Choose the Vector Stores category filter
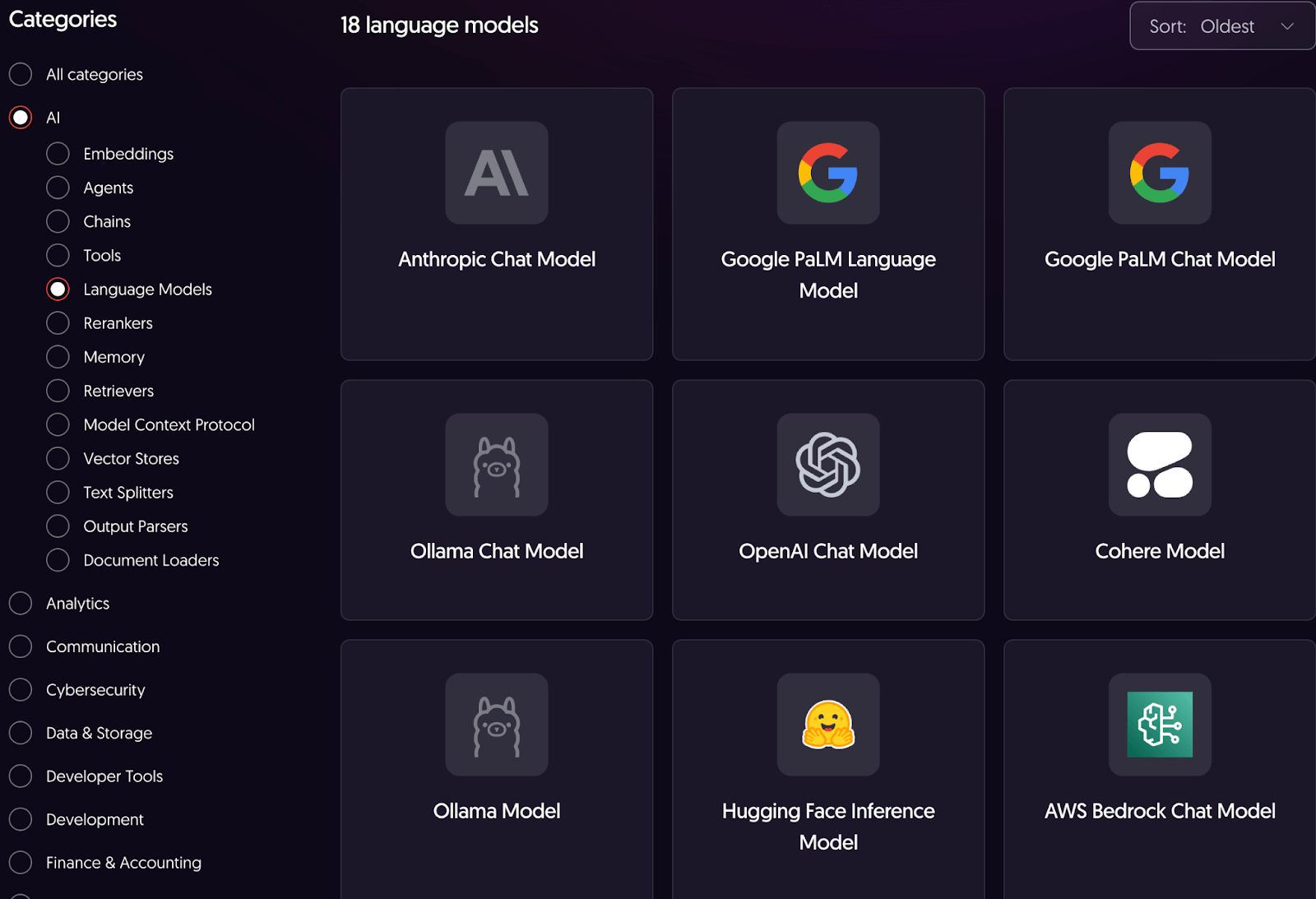1316x899 pixels. (x=58, y=459)
